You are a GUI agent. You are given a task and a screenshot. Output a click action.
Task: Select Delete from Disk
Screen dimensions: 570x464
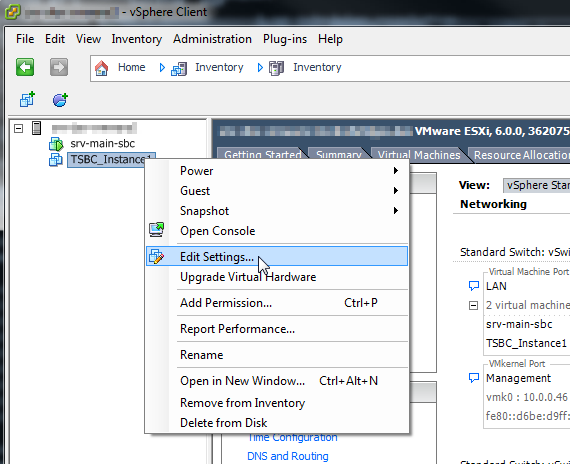click(277, 423)
